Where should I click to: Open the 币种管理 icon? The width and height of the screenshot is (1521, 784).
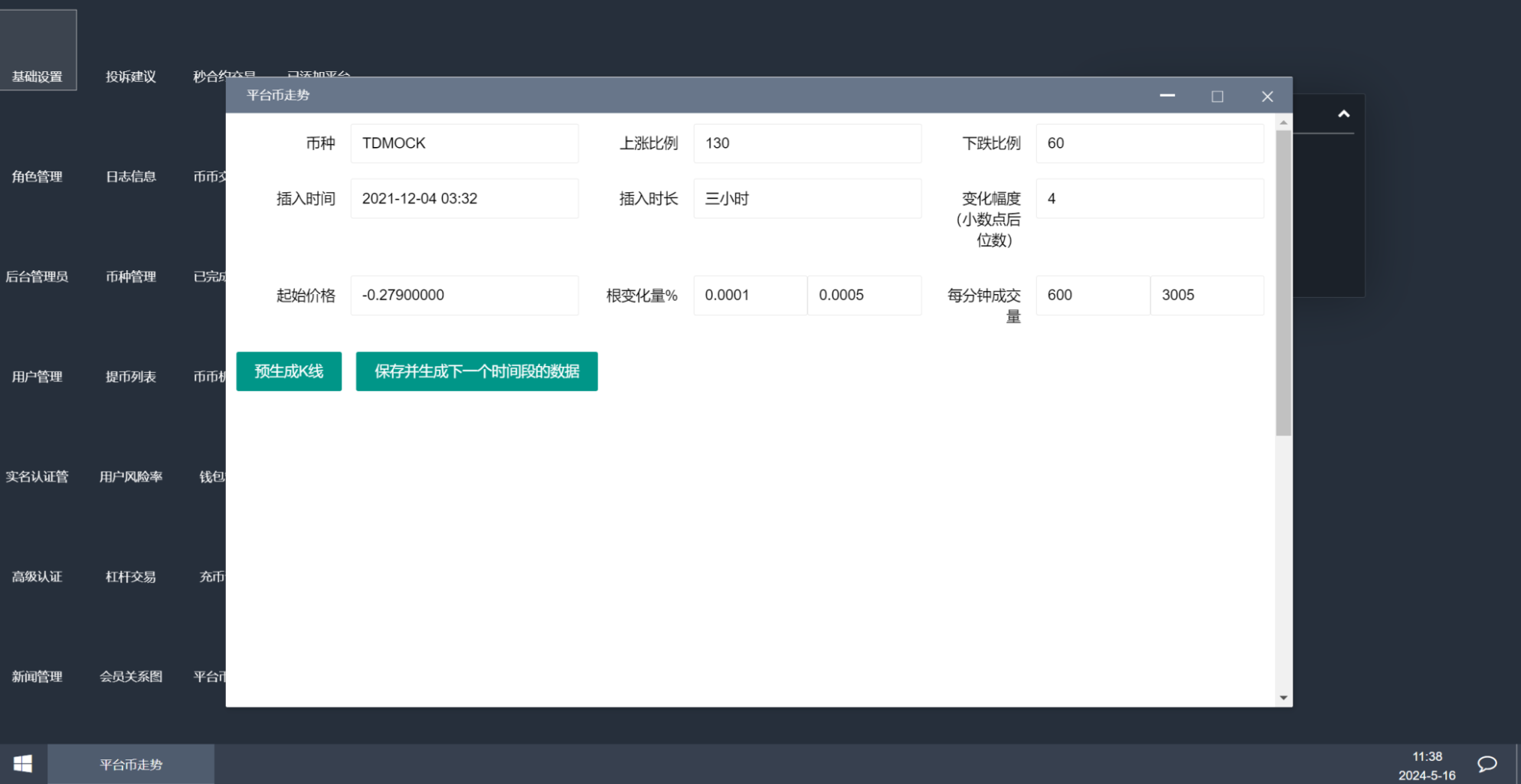(x=130, y=276)
